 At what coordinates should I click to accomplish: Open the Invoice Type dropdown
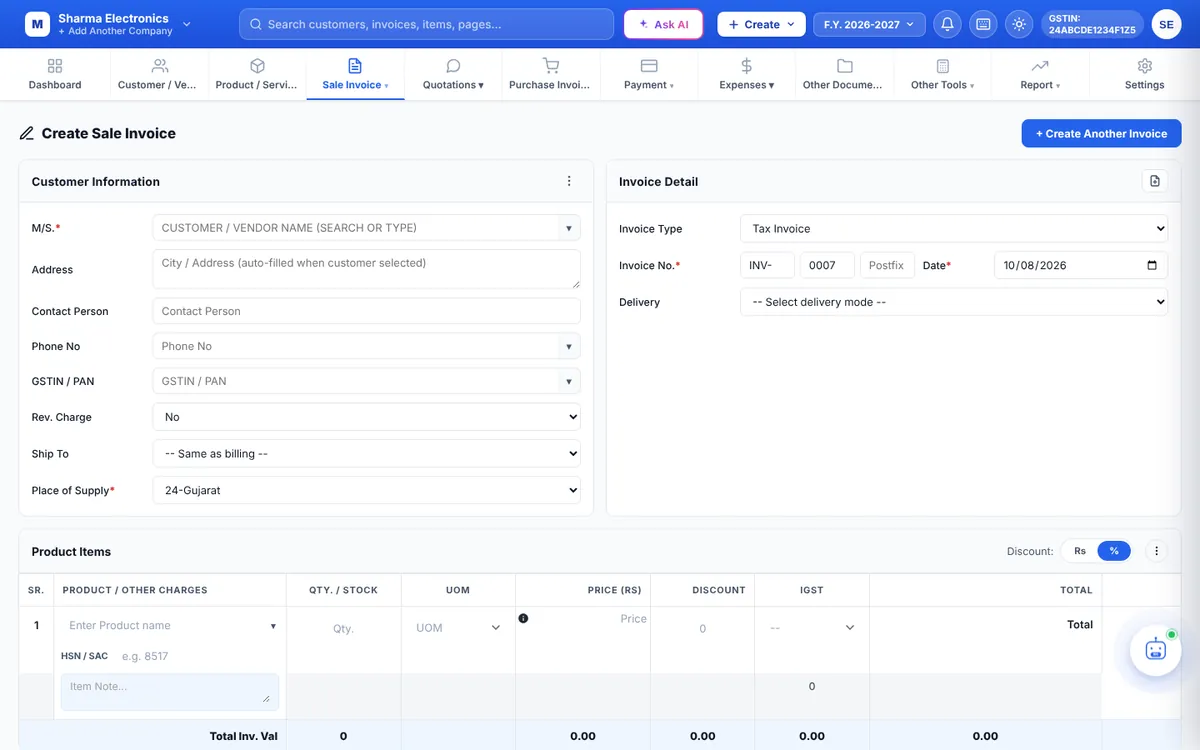(x=954, y=229)
